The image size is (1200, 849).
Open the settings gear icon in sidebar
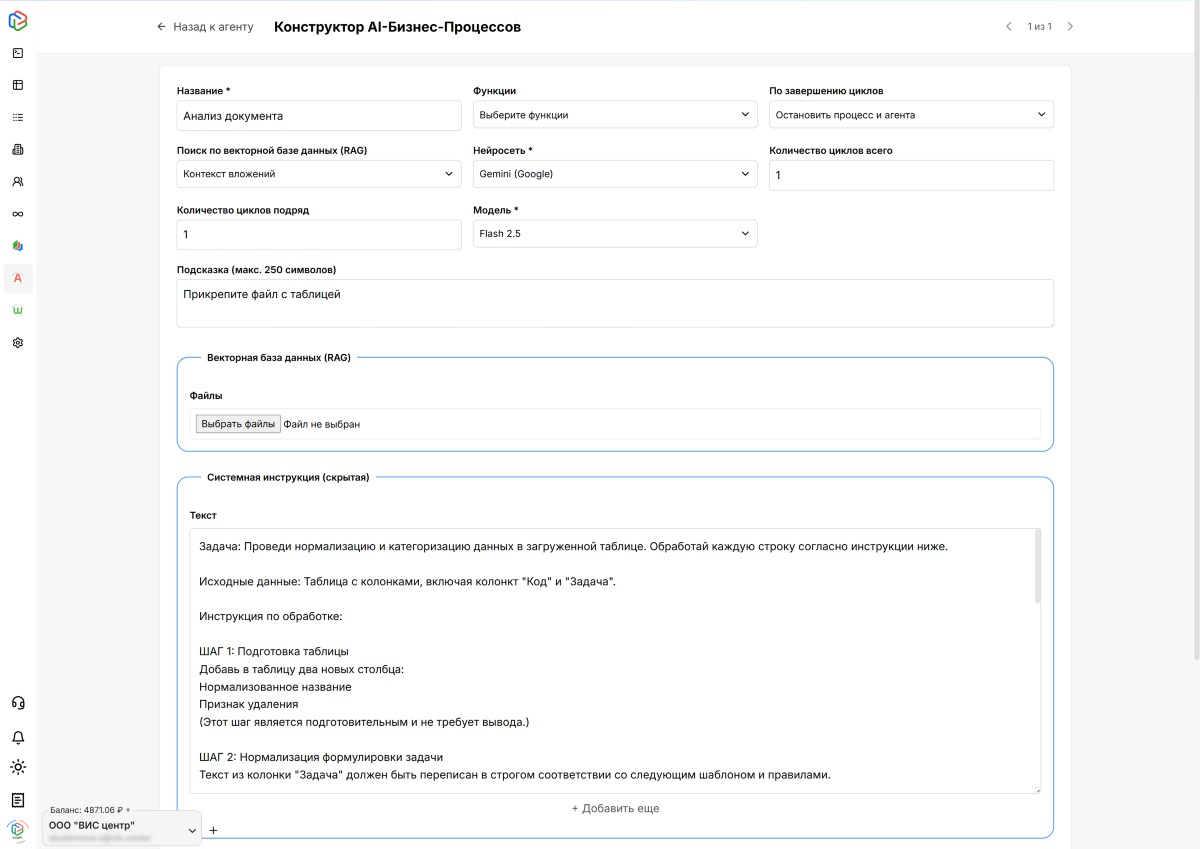click(x=18, y=342)
